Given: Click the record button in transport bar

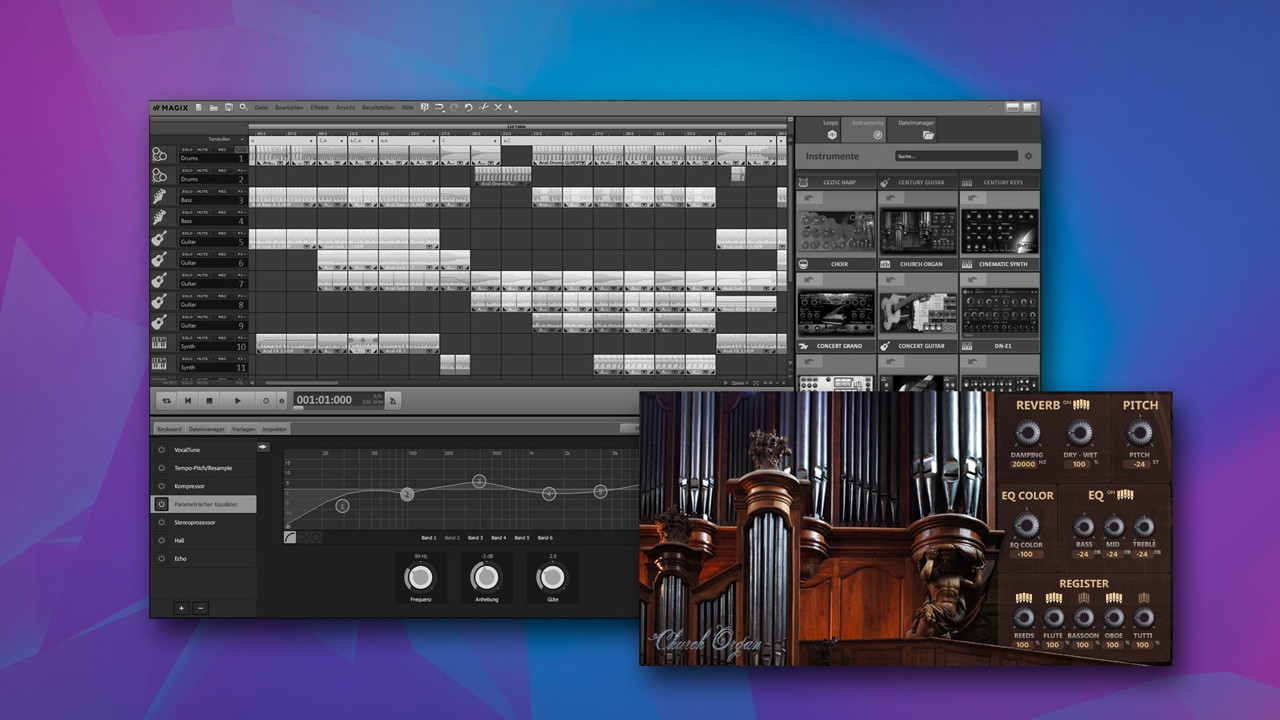Looking at the screenshot, I should 266,400.
